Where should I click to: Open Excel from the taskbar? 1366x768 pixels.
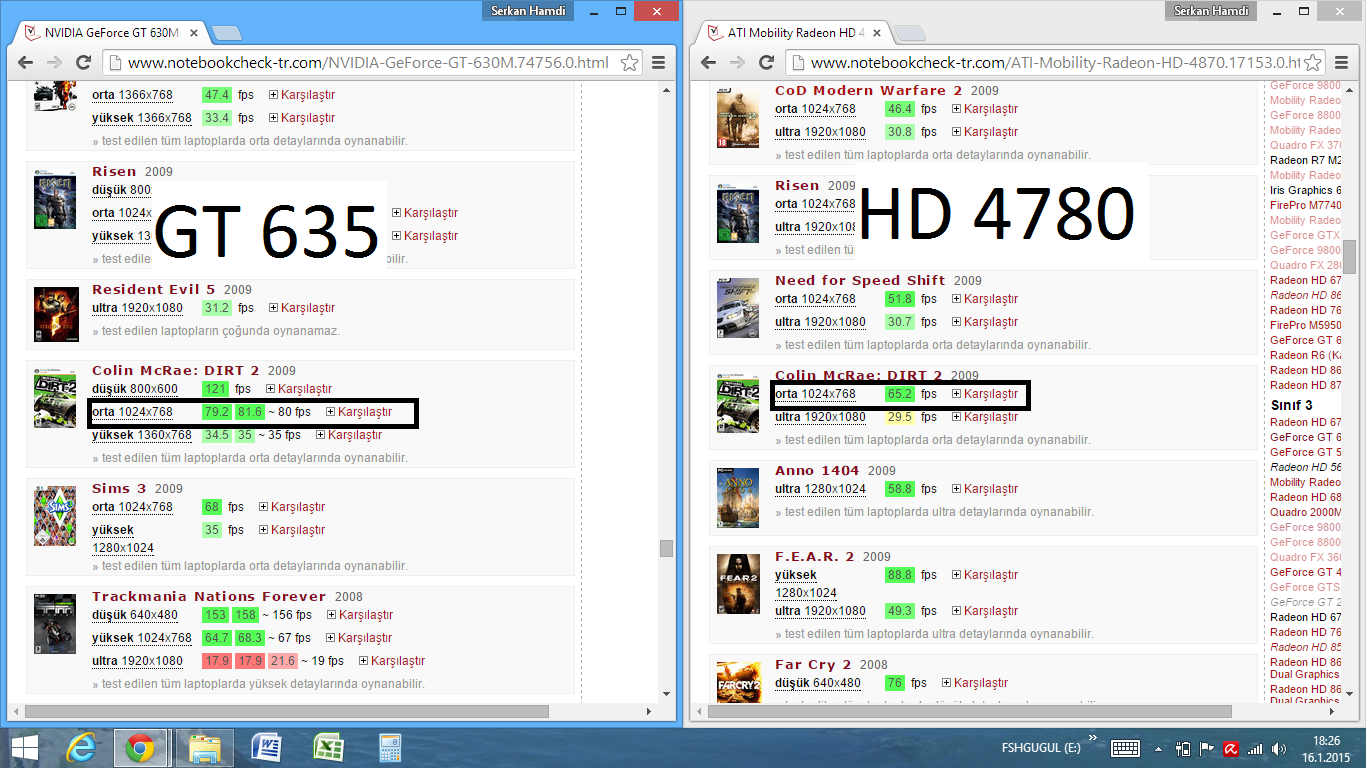329,748
